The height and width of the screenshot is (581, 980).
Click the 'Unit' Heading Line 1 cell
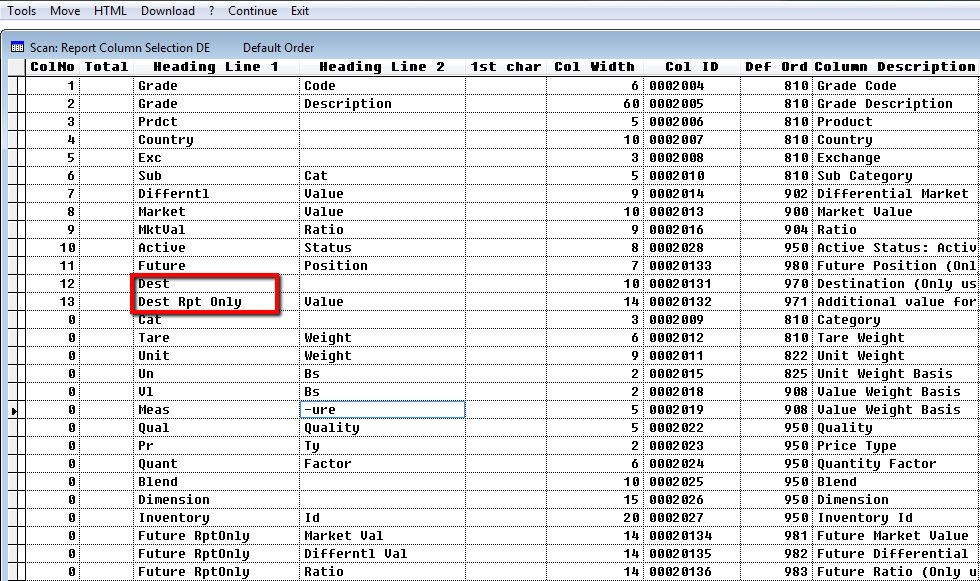click(216, 355)
